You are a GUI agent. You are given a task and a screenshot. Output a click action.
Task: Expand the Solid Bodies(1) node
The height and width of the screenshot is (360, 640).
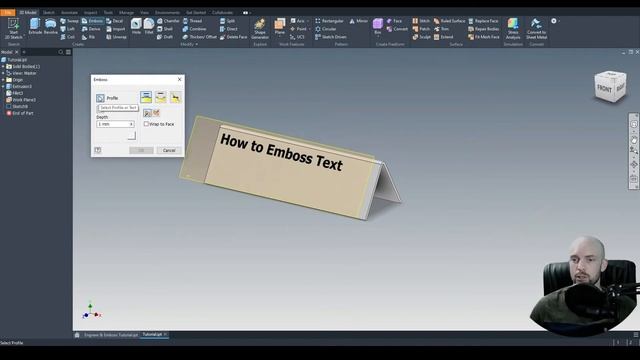(3, 67)
